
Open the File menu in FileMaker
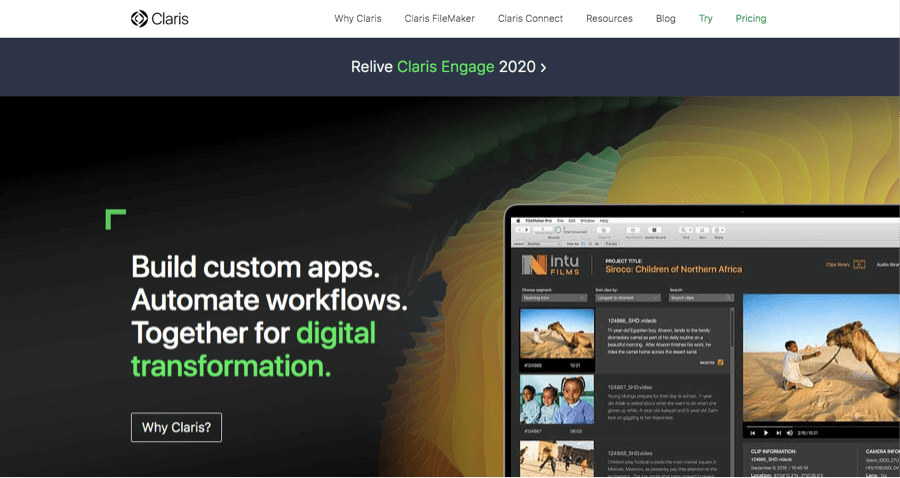pos(560,221)
